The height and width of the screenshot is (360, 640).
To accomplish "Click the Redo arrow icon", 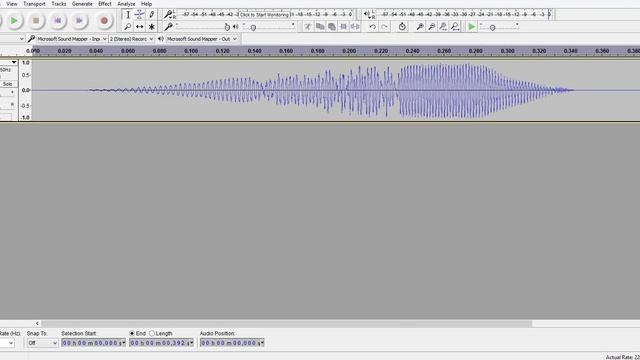I will click(384, 27).
